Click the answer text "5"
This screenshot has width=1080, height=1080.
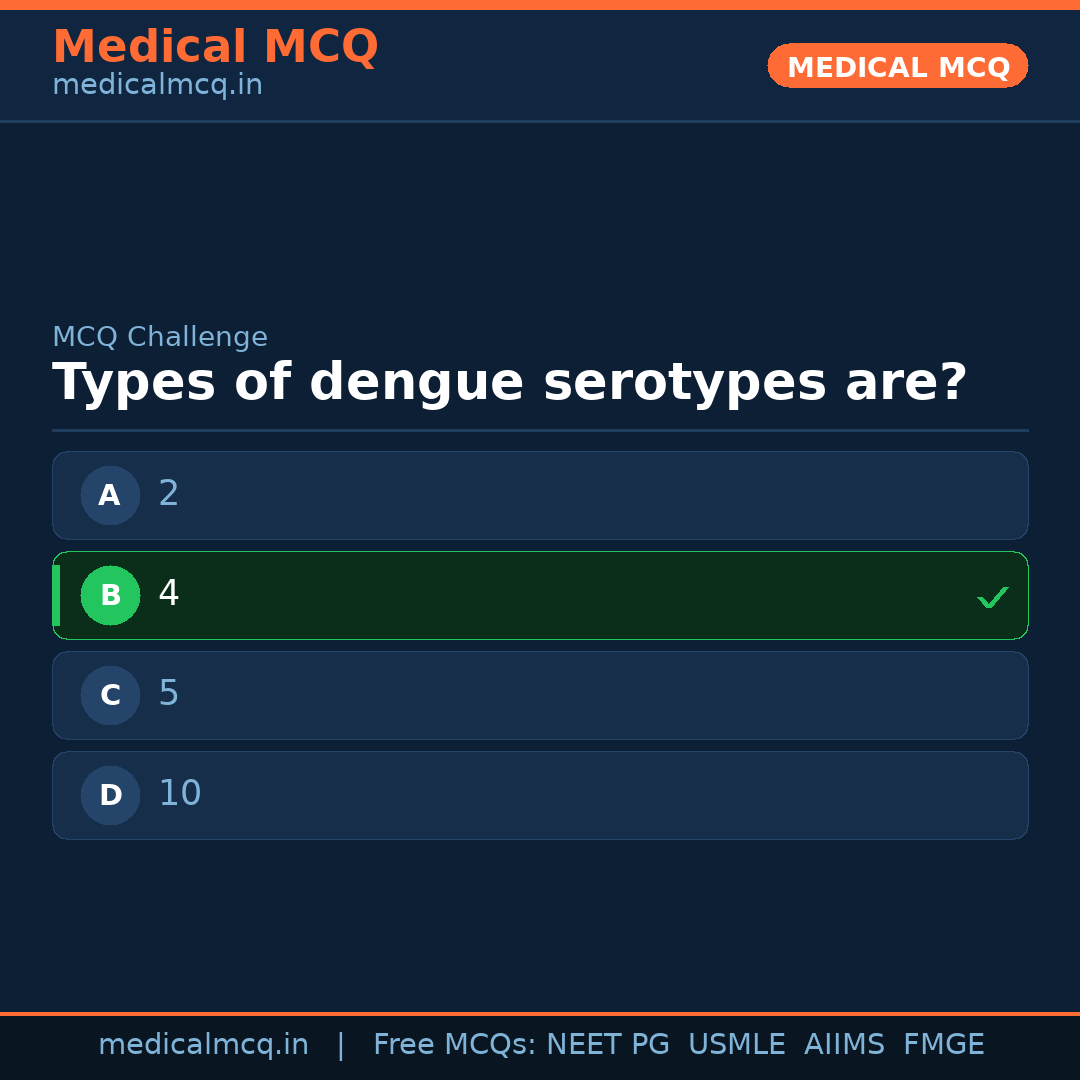click(169, 694)
